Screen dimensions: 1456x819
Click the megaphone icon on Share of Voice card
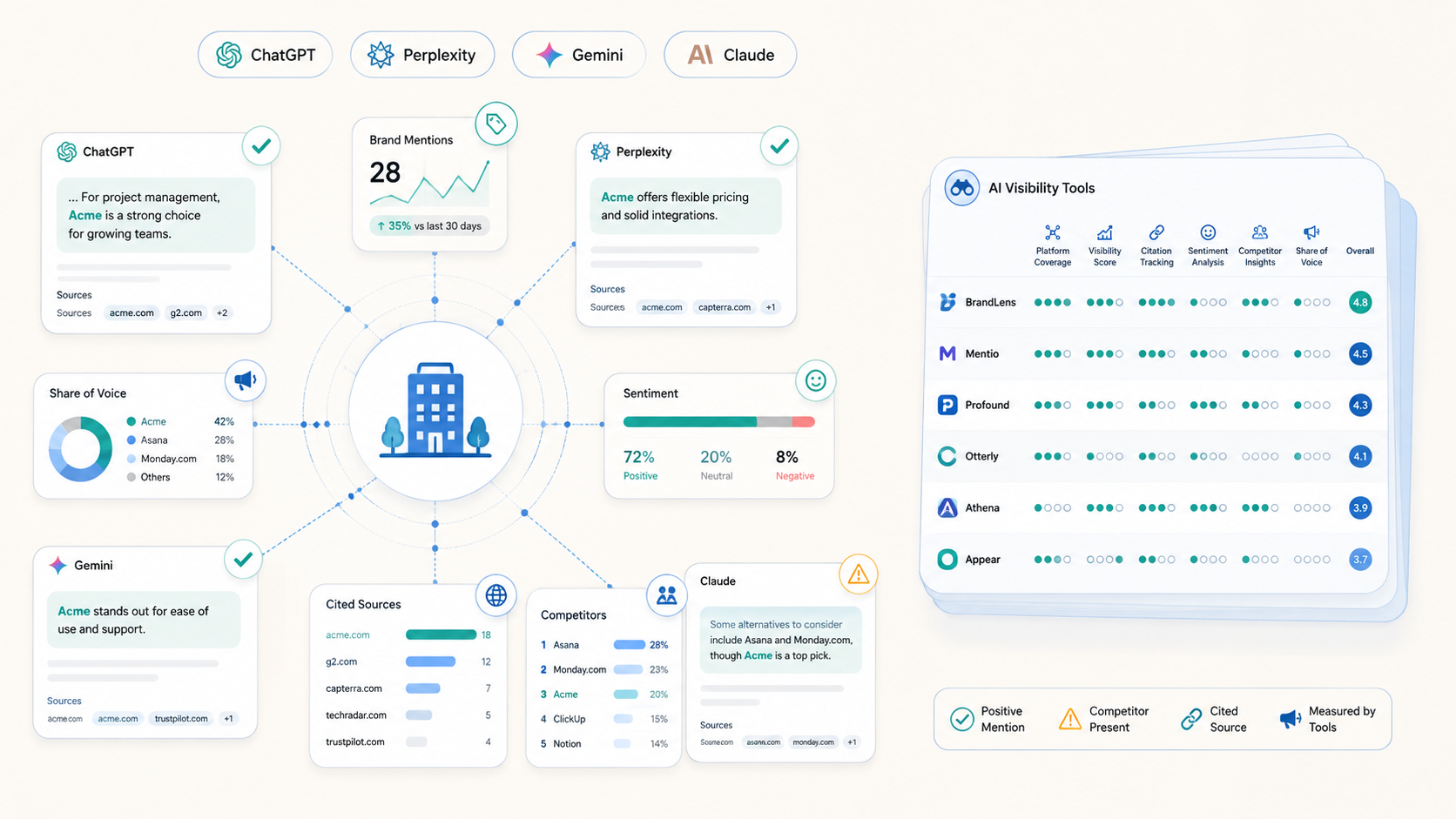(x=246, y=380)
